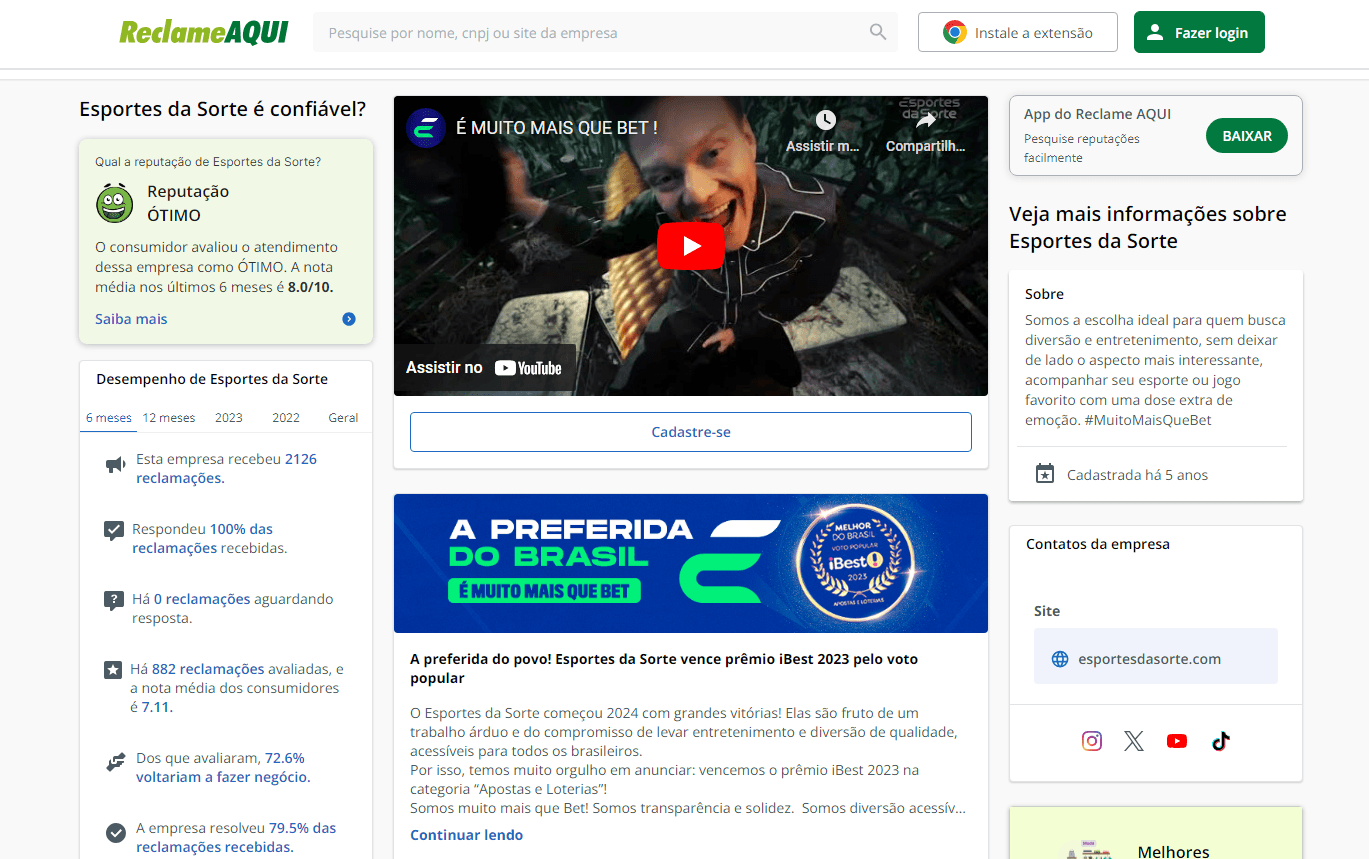The width and height of the screenshot is (1369, 859).
Task: Click the Fazer login button
Action: click(1199, 32)
